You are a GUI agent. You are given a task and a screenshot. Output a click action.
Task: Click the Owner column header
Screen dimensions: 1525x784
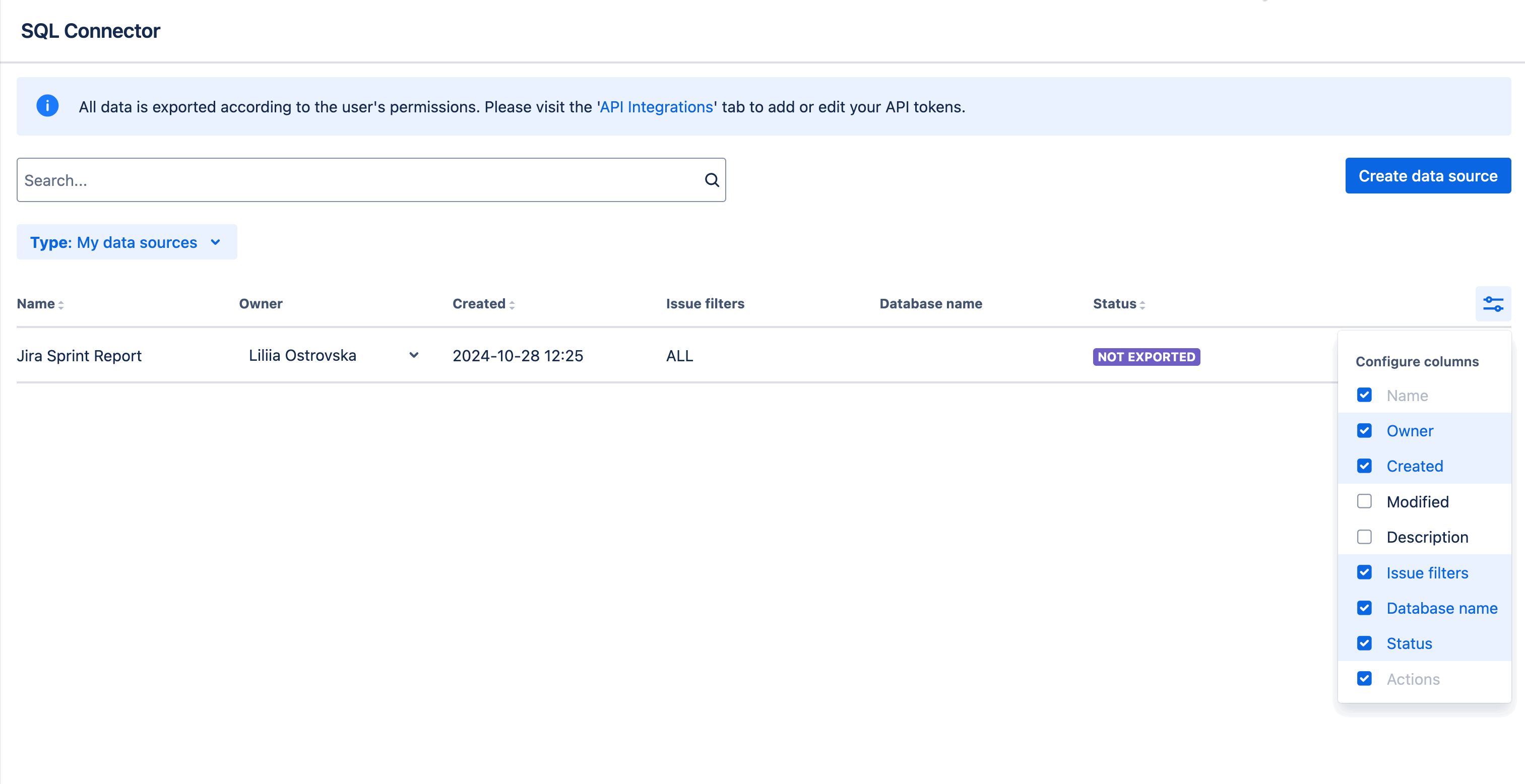pos(261,303)
